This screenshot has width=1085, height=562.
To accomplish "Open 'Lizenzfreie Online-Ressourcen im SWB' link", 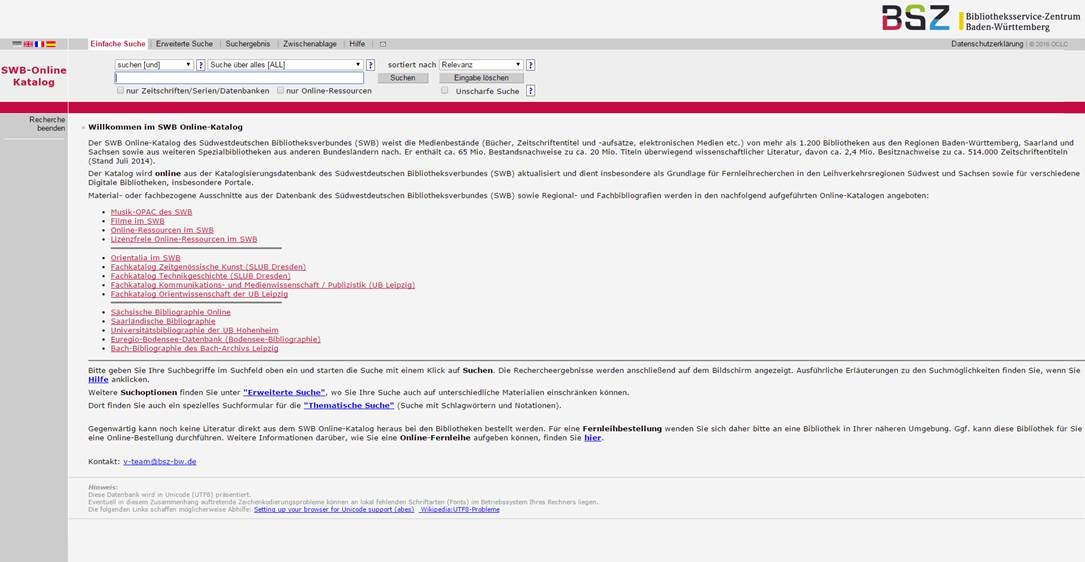I will pyautogui.click(x=184, y=239).
